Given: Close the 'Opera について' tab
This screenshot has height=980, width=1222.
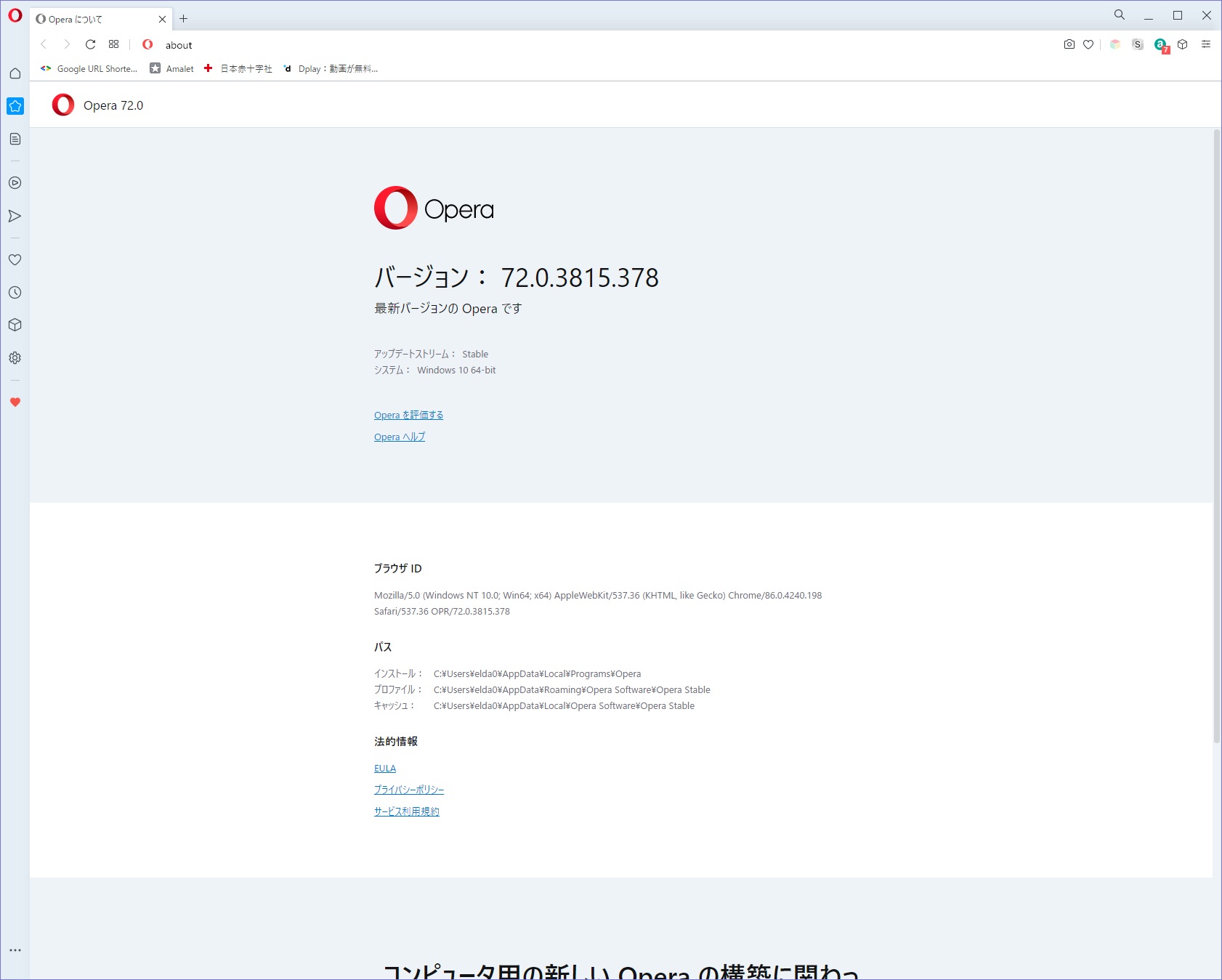Looking at the screenshot, I should click(162, 20).
